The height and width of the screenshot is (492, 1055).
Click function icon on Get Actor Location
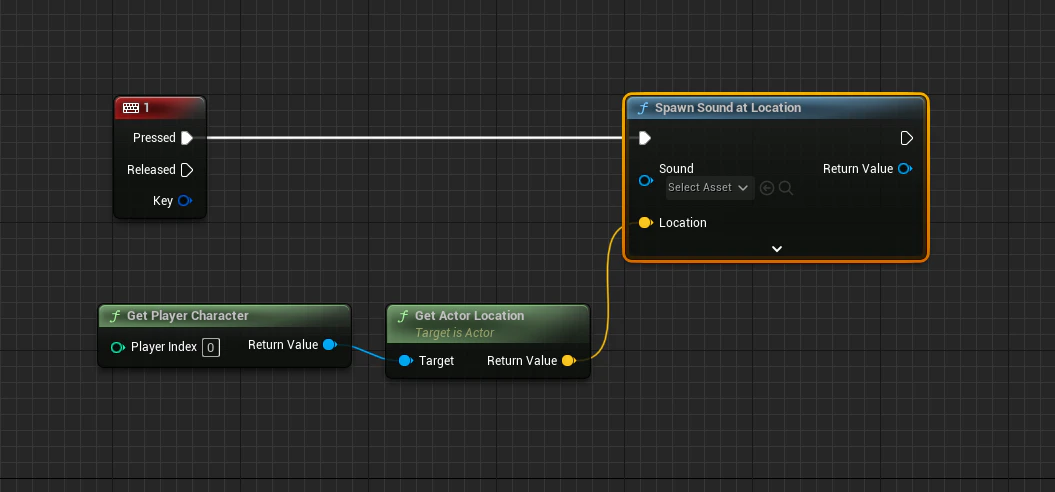coord(402,316)
